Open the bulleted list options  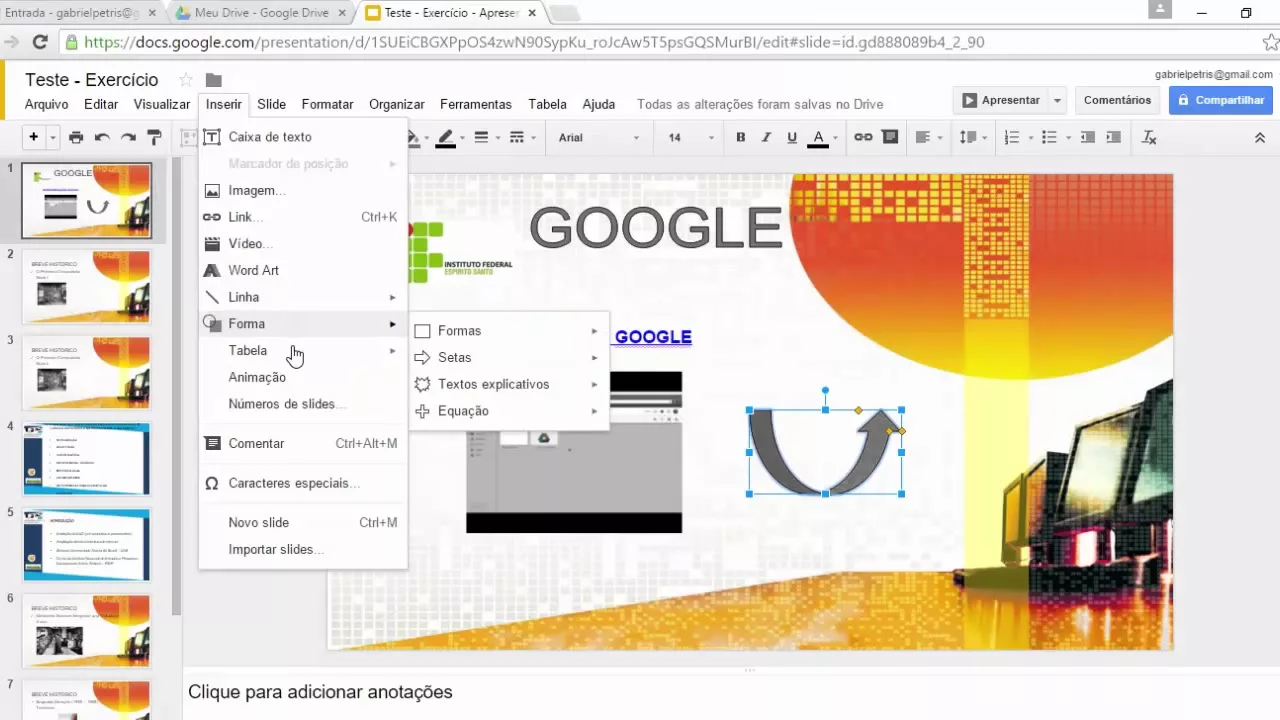1055,137
